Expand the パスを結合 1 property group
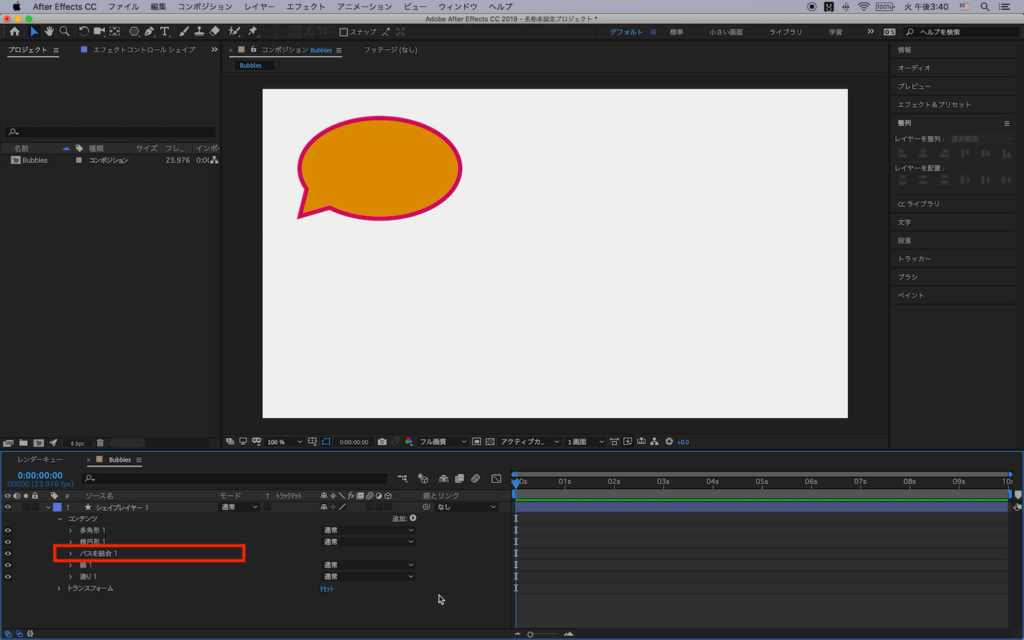Viewport: 1024px width, 640px height. point(70,553)
